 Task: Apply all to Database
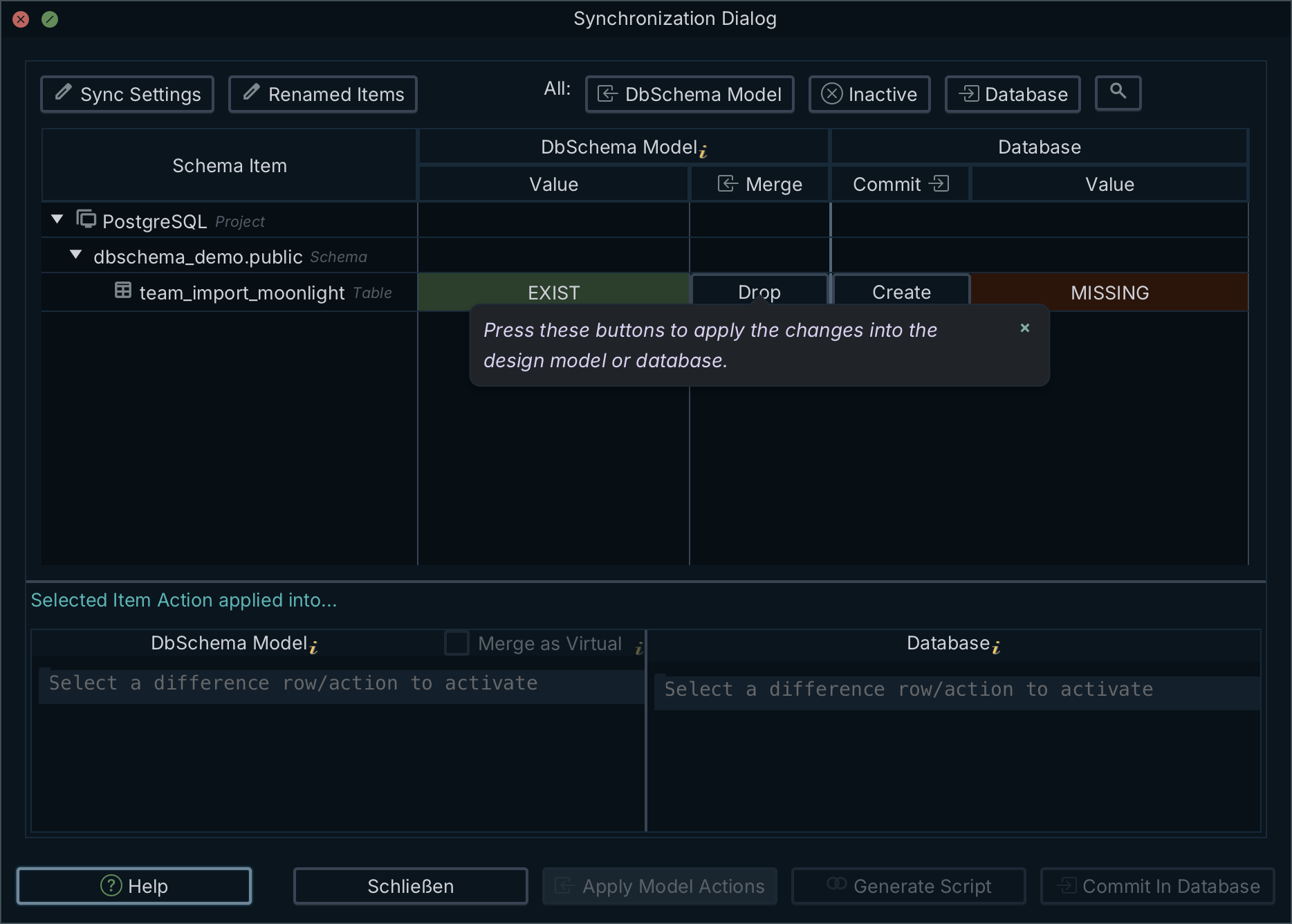click(1013, 94)
